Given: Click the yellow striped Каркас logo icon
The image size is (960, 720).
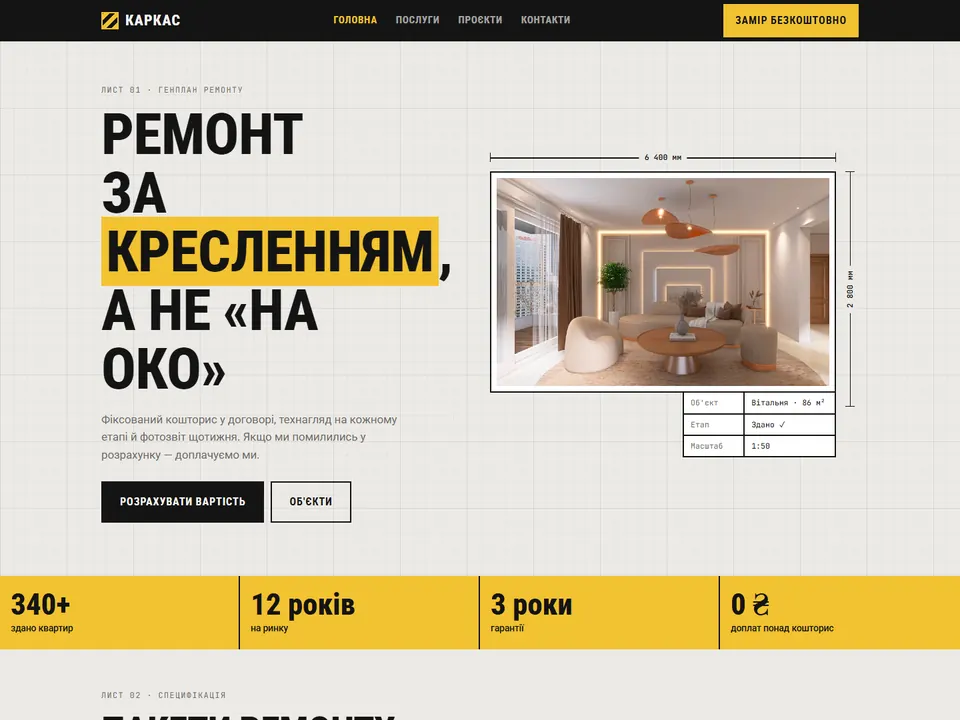Looking at the screenshot, I should [x=110, y=20].
